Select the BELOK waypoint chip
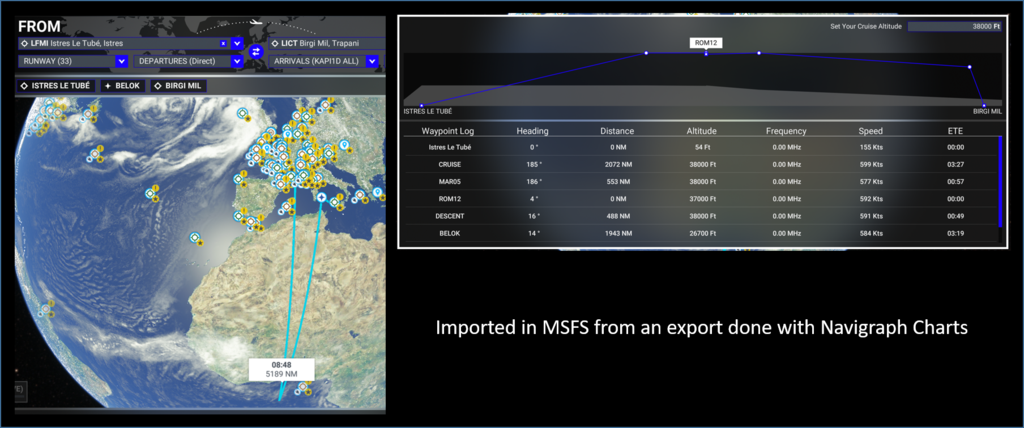This screenshot has width=1024, height=428. (x=123, y=86)
